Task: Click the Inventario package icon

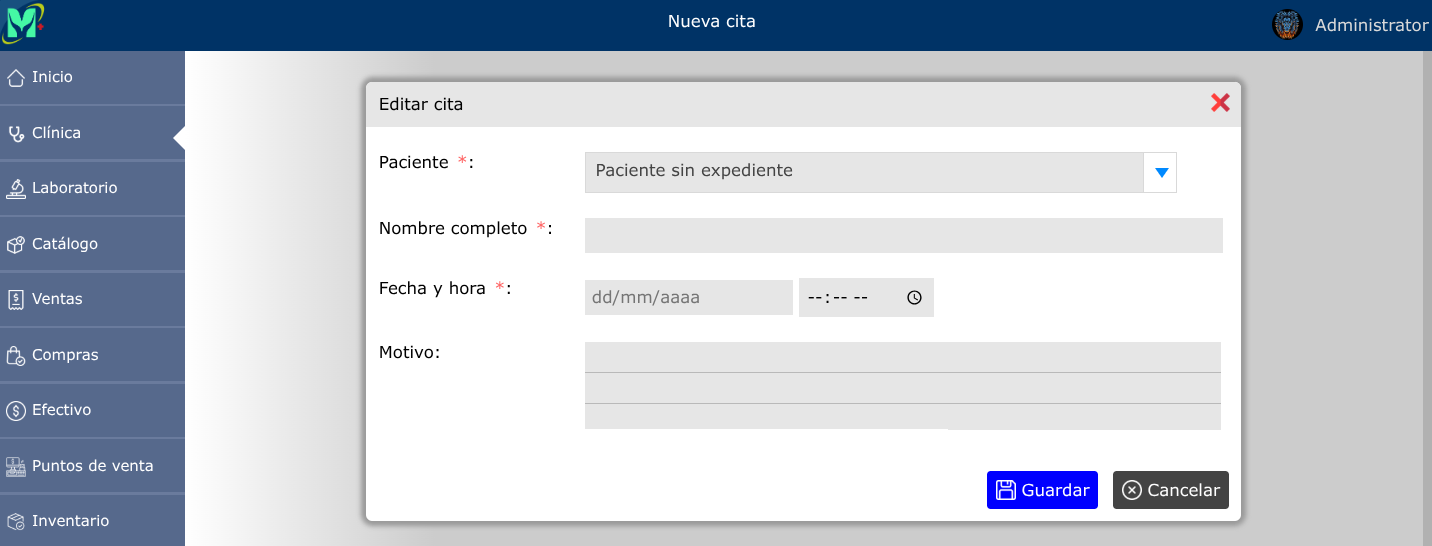Action: [15, 522]
